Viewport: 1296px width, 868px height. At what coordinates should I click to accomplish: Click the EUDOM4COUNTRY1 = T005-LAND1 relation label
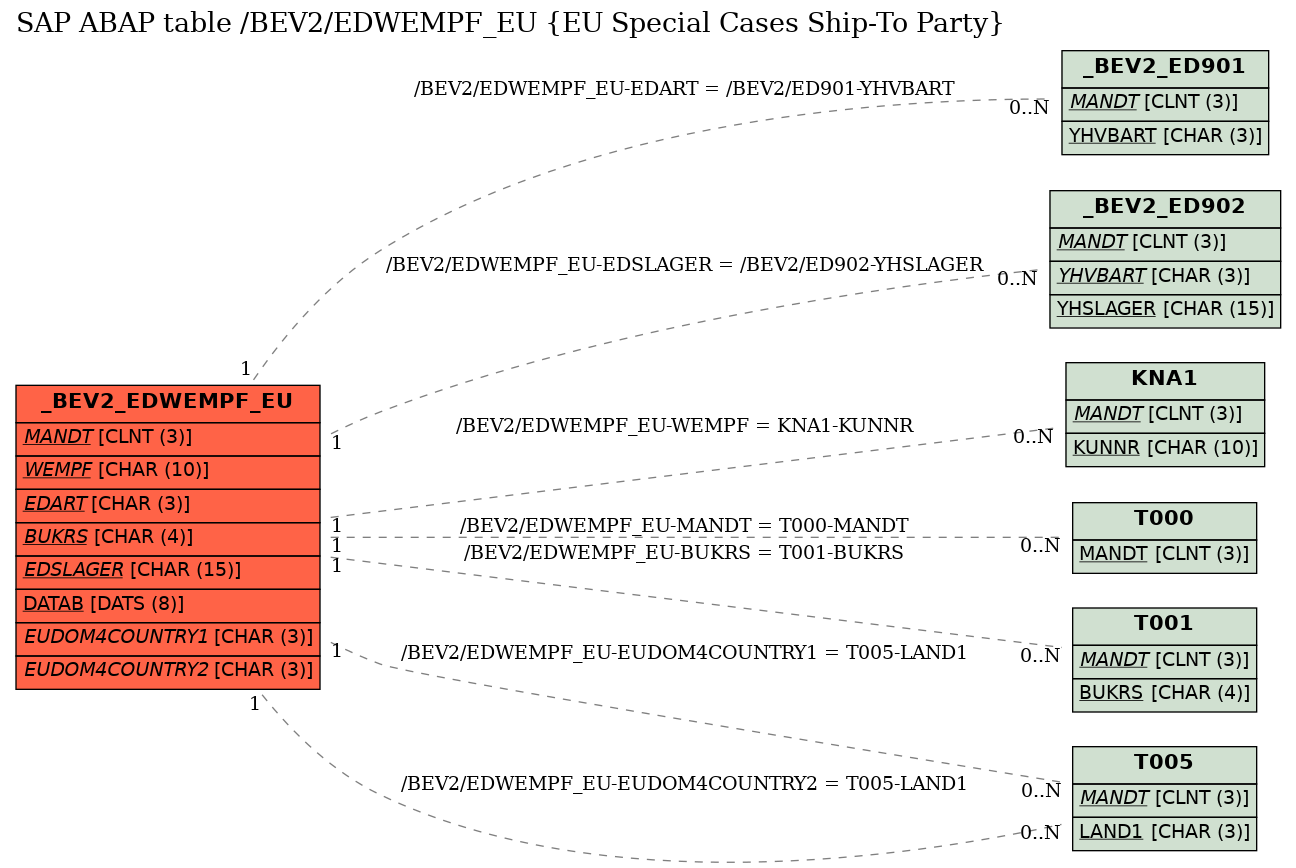tap(684, 654)
